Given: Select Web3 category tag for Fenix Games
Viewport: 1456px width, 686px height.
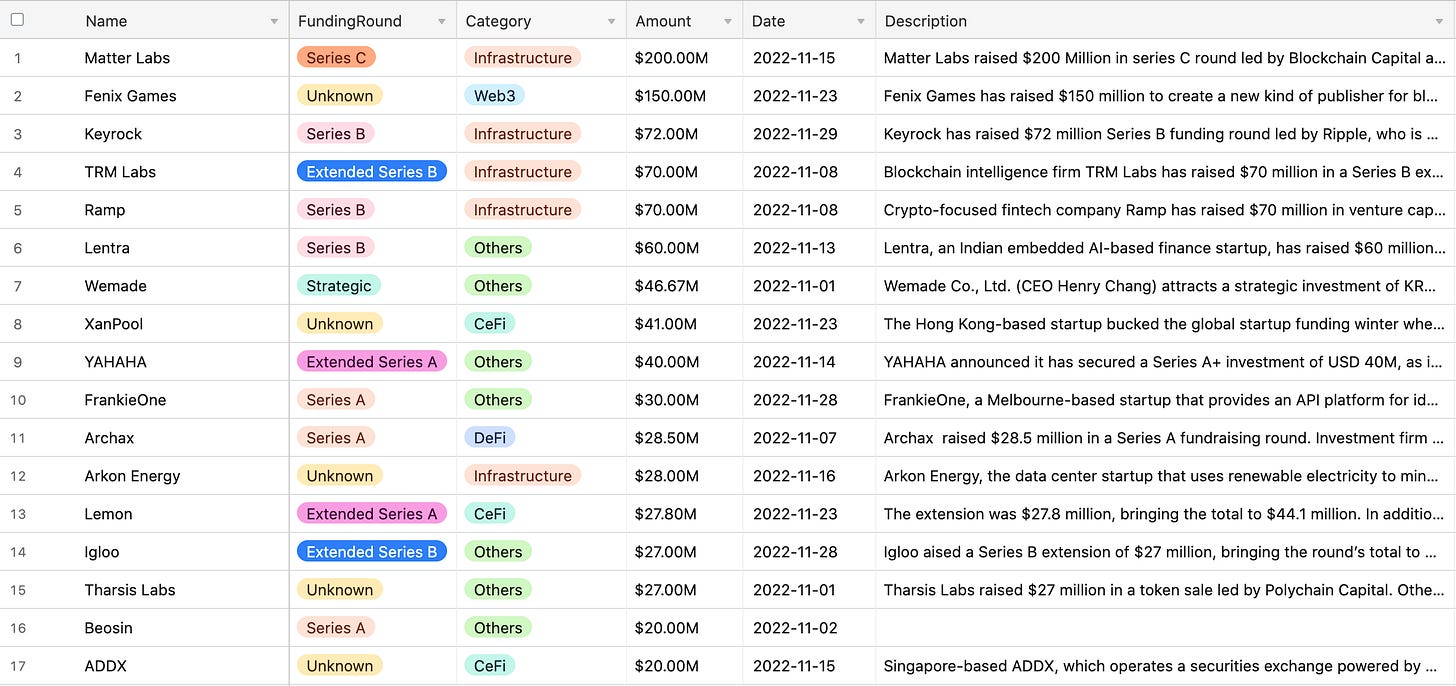Looking at the screenshot, I should (x=494, y=96).
